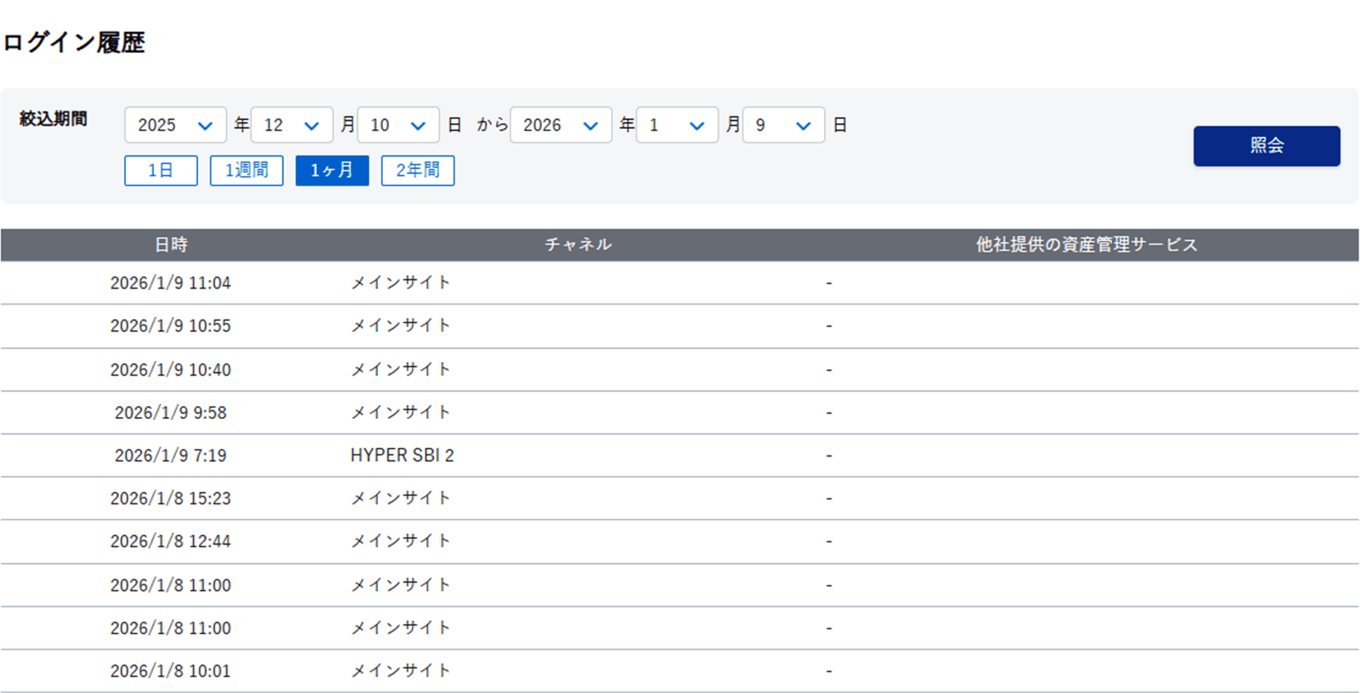
Task: Click the highlighted 1ヶ月 period filter
Action: pos(331,170)
